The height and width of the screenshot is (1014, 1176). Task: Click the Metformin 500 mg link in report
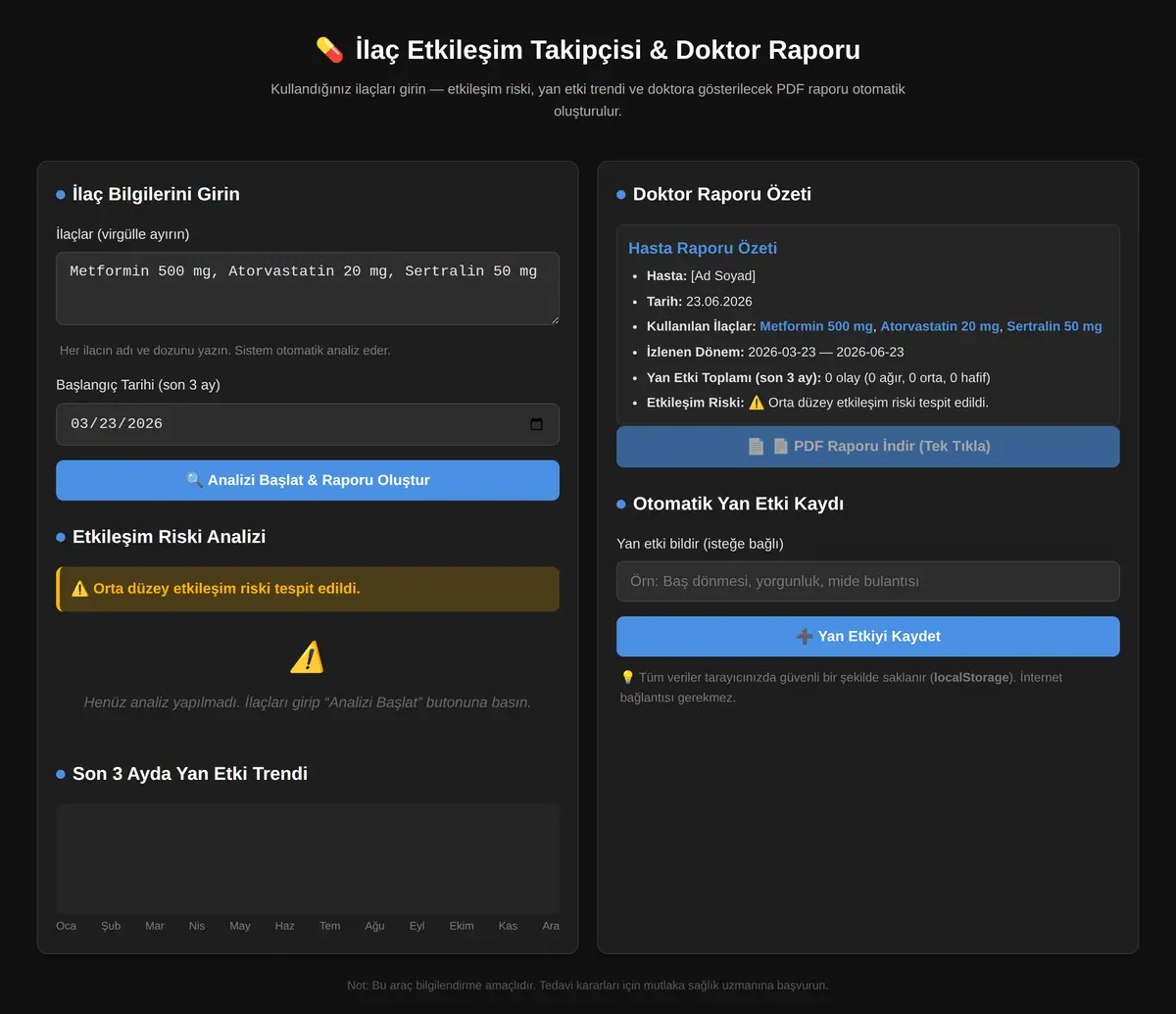(816, 326)
